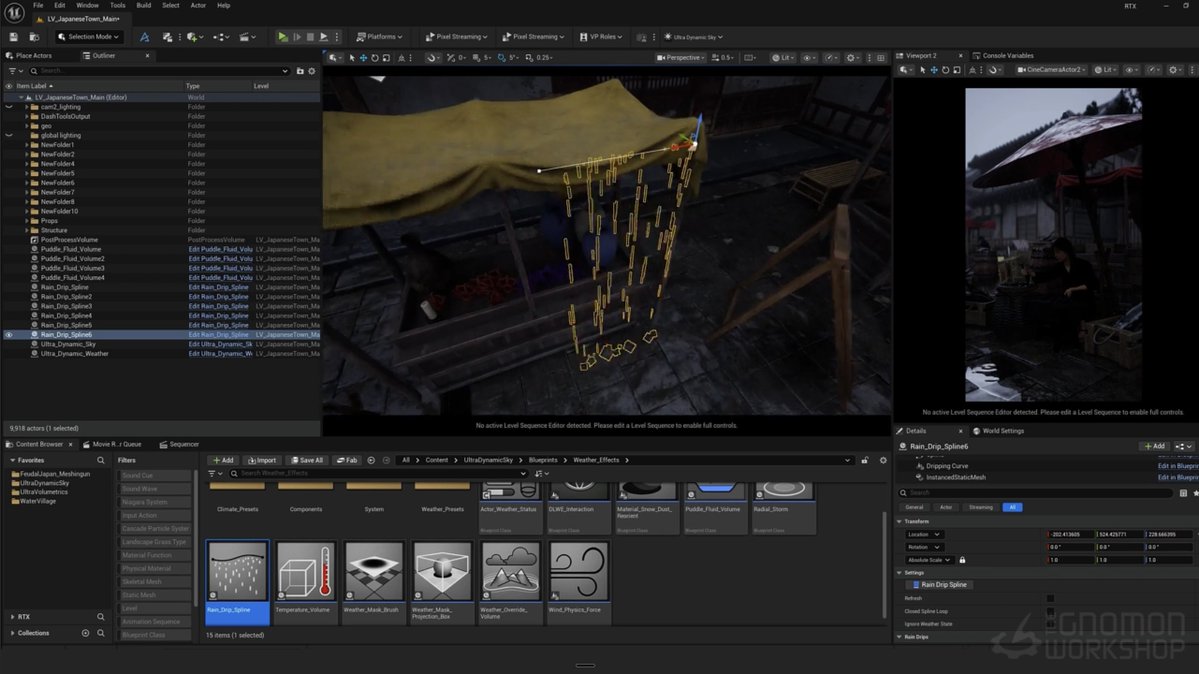The width and height of the screenshot is (1199, 674).
Task: Open the Location type dropdown
Action: pyautogui.click(x=923, y=534)
